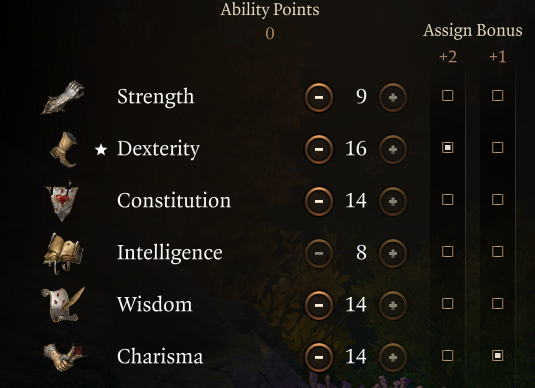
Task: Decrease Wisdom with the minus button
Action: pos(319,305)
